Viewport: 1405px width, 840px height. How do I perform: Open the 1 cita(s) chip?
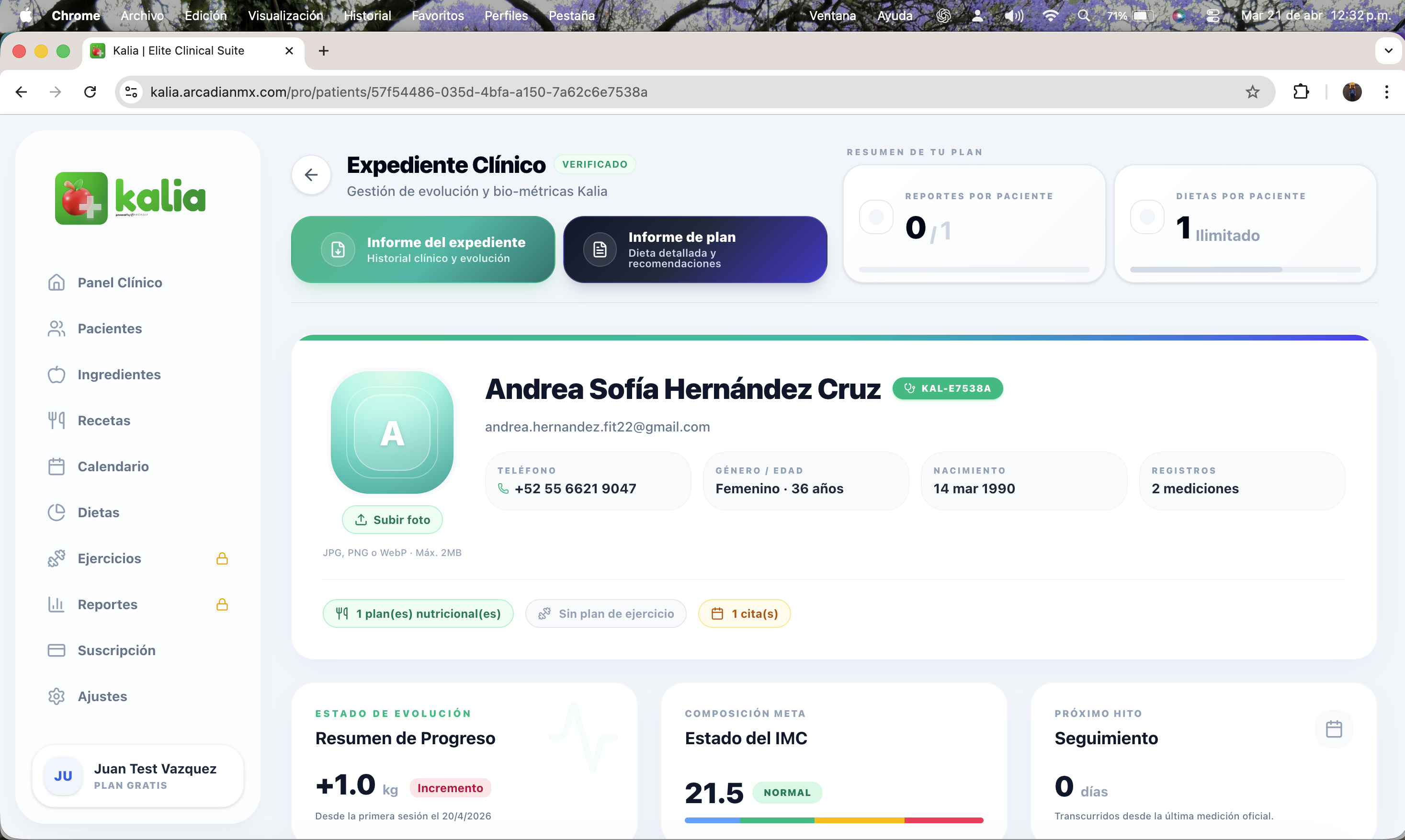[x=744, y=613]
